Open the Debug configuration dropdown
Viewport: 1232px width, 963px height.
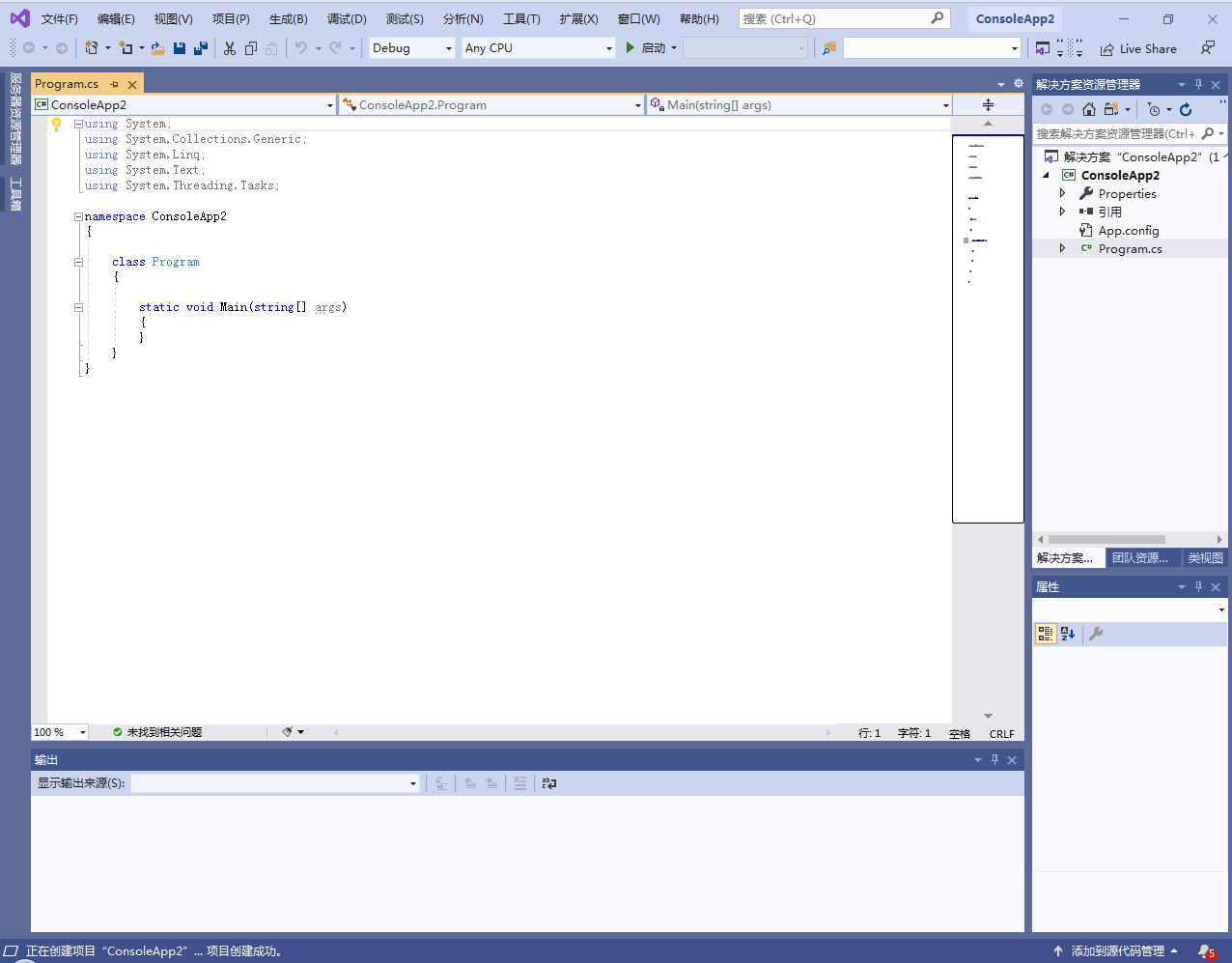click(x=412, y=48)
